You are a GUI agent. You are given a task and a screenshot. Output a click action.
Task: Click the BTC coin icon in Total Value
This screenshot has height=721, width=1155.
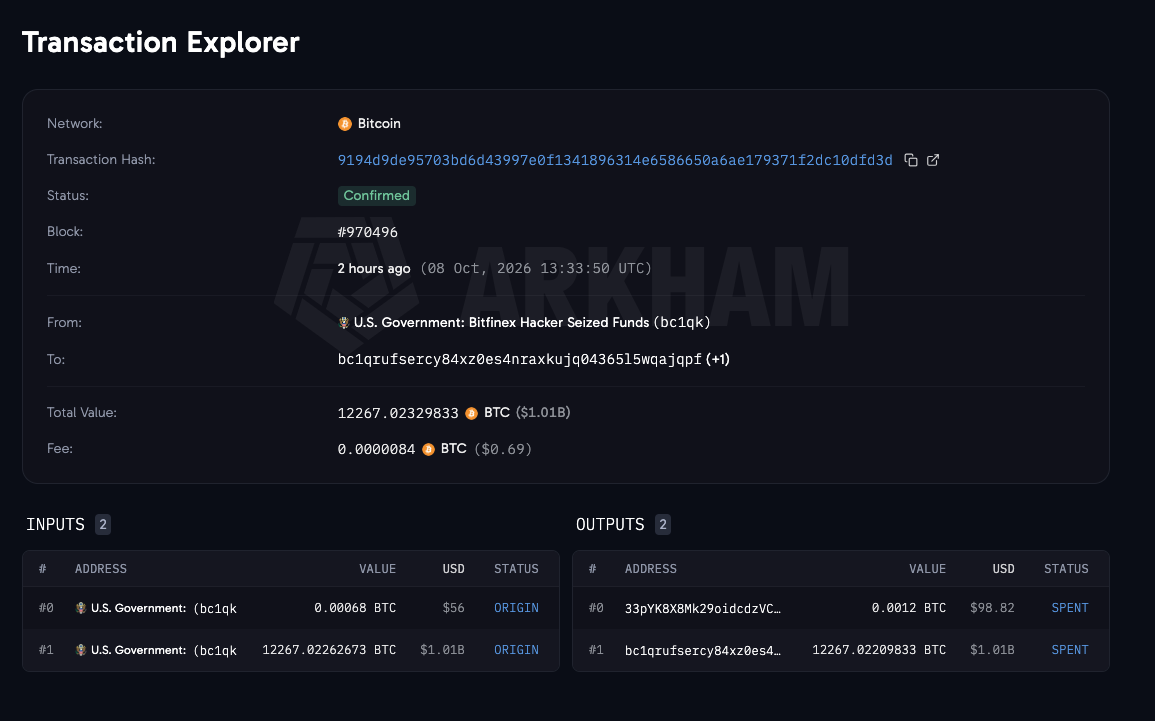point(471,413)
